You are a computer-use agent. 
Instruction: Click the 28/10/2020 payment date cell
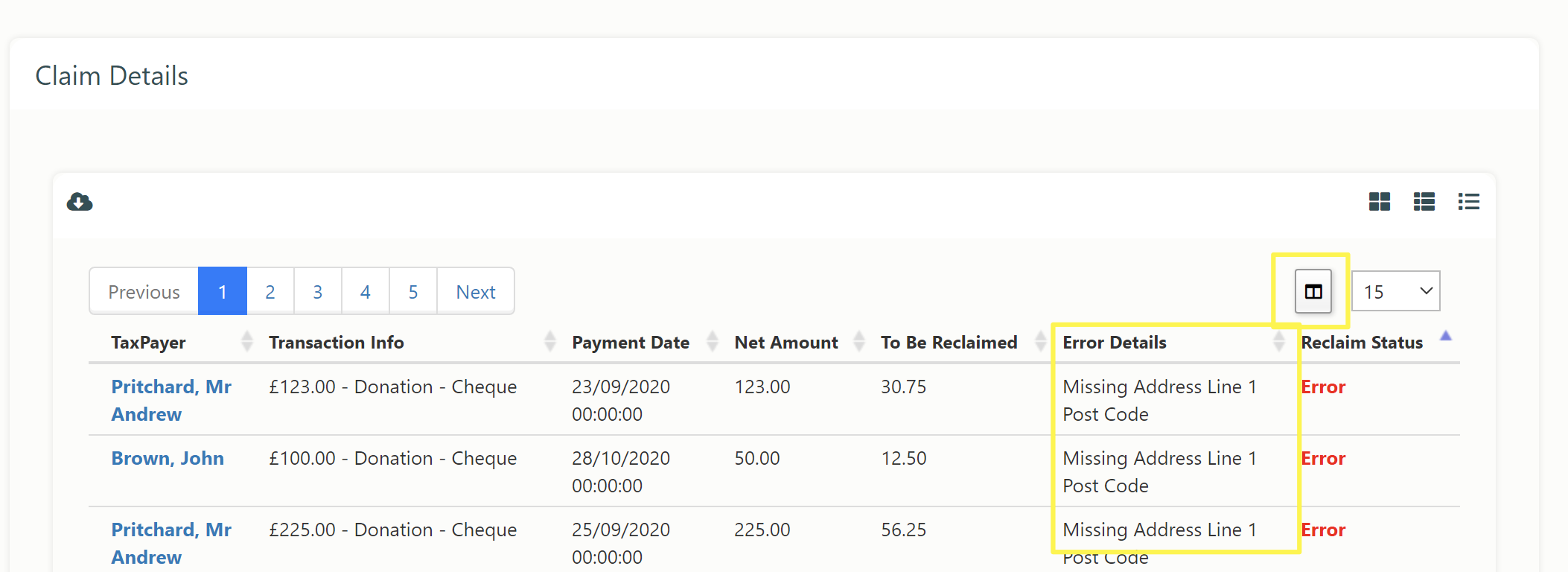click(x=621, y=472)
